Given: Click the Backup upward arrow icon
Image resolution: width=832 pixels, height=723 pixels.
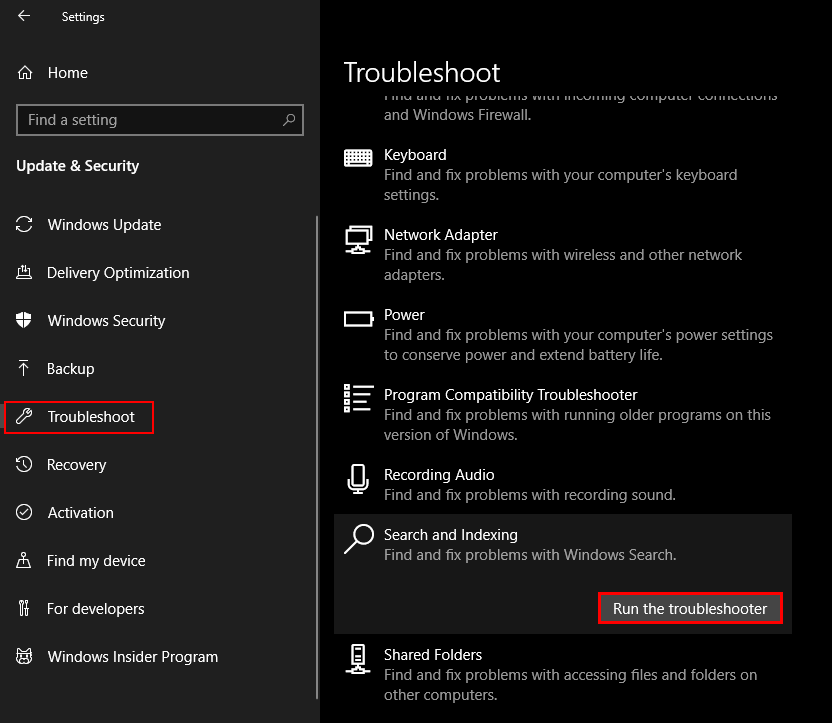Looking at the screenshot, I should click(x=24, y=368).
